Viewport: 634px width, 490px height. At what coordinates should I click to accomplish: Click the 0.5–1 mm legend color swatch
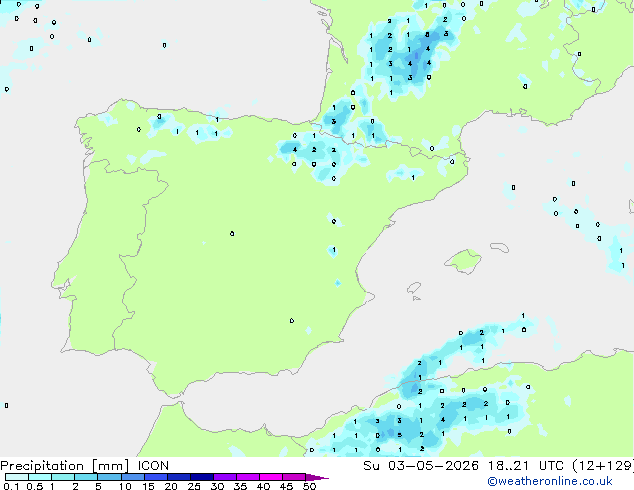pos(40,477)
